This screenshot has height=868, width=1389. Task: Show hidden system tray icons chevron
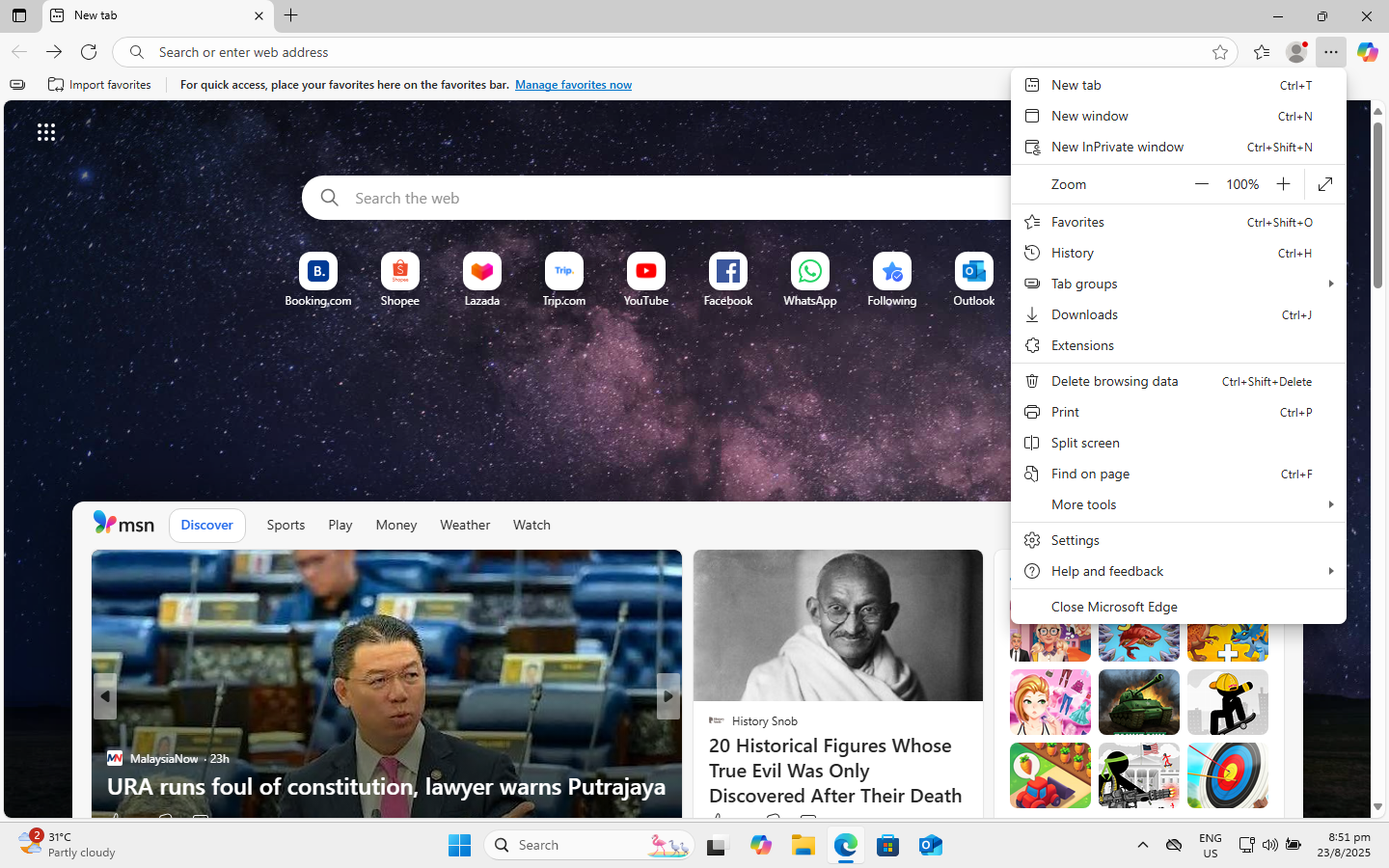coord(1143,845)
